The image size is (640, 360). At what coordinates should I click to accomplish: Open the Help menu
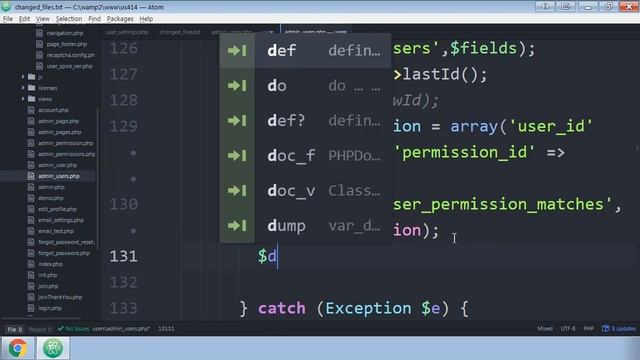[146, 19]
